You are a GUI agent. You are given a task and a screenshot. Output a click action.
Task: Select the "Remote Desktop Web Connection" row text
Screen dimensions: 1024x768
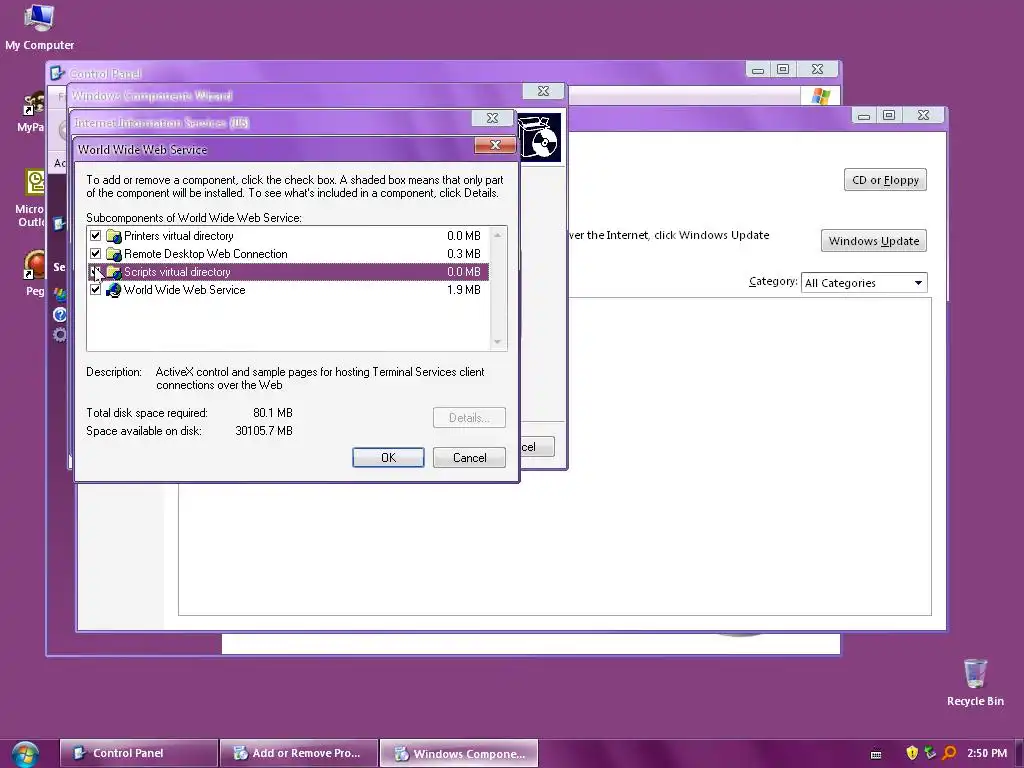point(206,253)
